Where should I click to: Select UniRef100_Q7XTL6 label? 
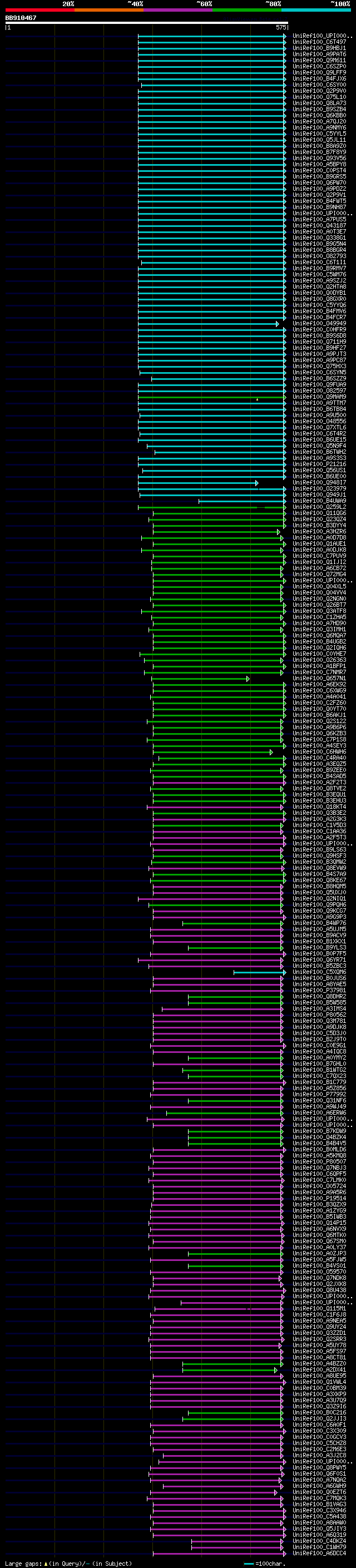click(319, 427)
